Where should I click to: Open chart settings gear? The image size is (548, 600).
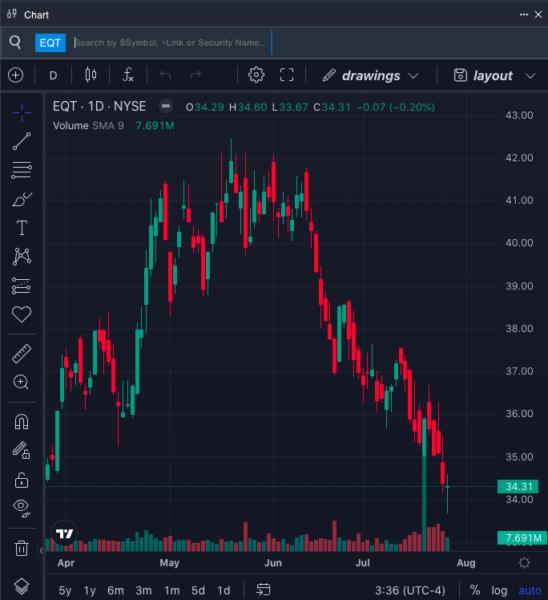[x=256, y=75]
